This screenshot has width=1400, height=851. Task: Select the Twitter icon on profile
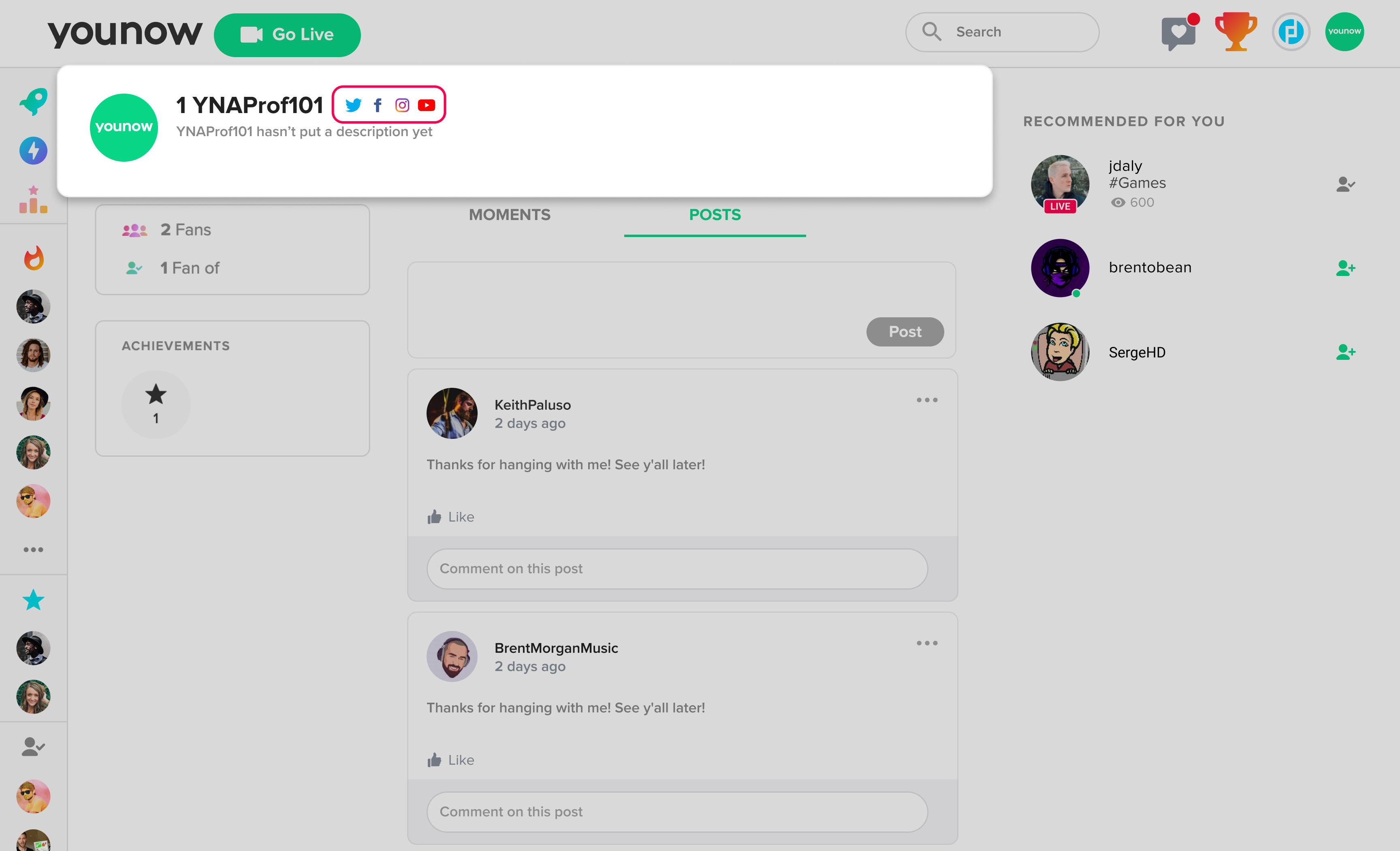click(353, 105)
